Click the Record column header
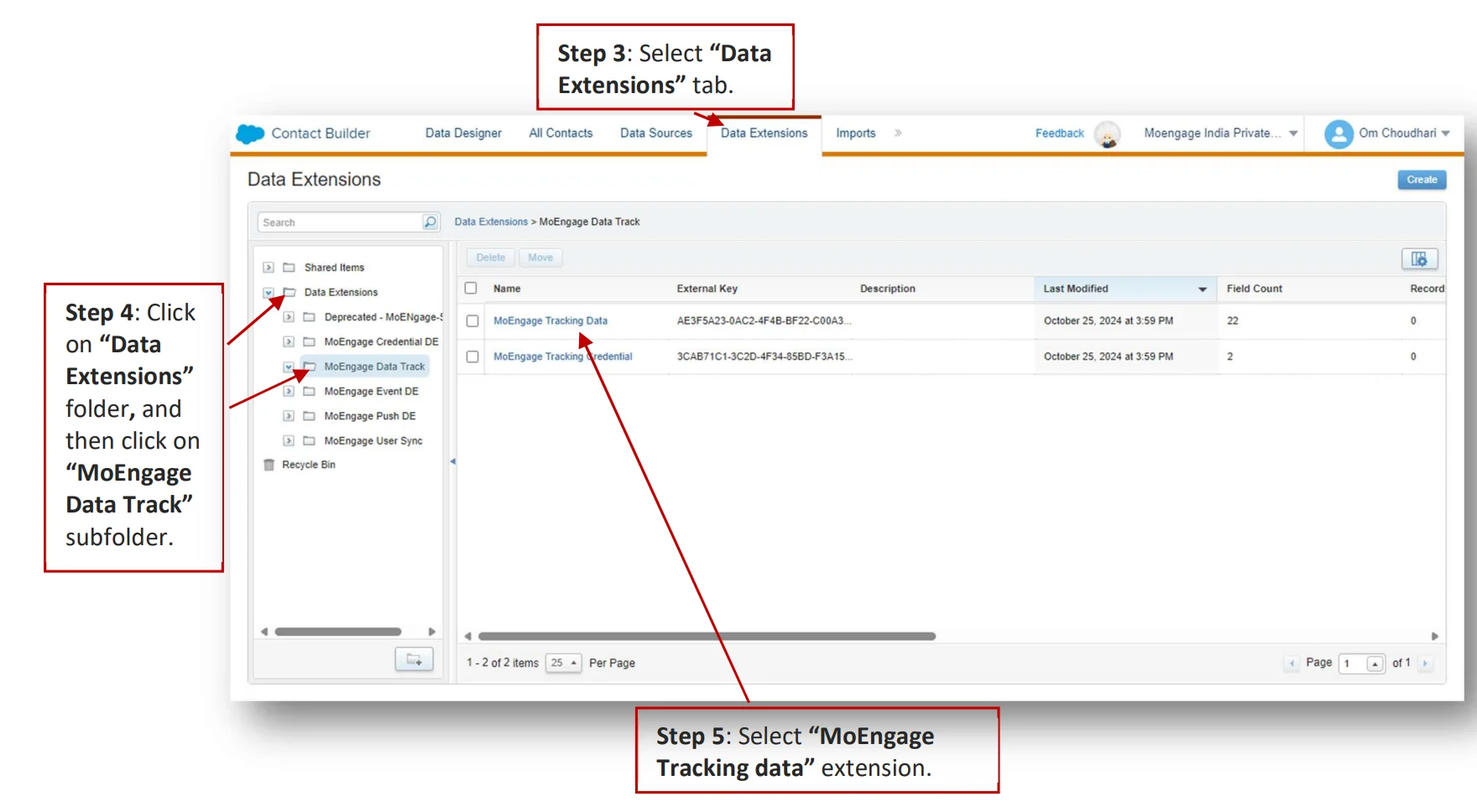 click(x=1427, y=289)
